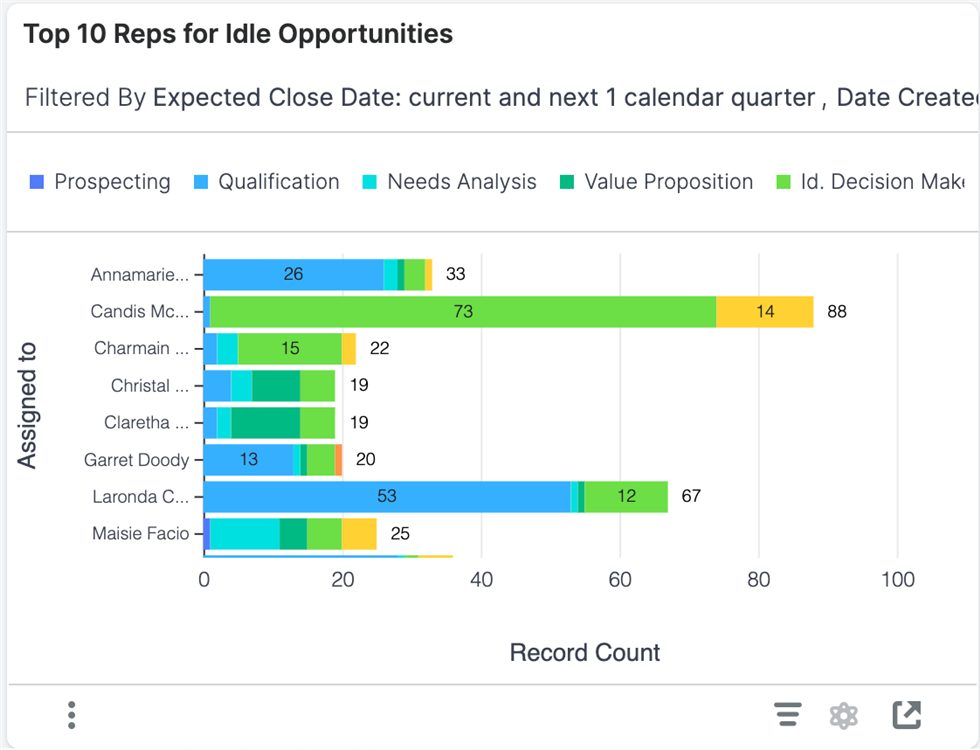980x750 pixels.
Task: Toggle the Prospecting legend series
Action: 112,182
